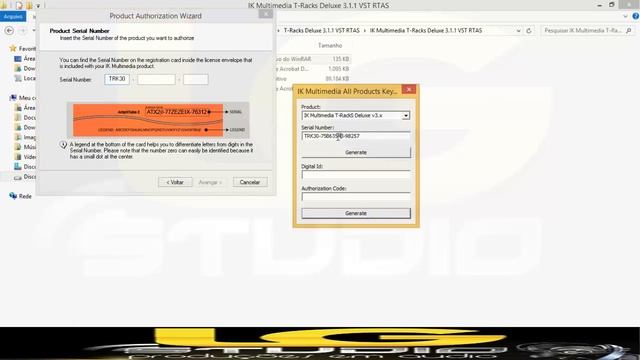The width and height of the screenshot is (640, 360).
Task: Minimize the Explorer window
Action: [x=600, y=5]
